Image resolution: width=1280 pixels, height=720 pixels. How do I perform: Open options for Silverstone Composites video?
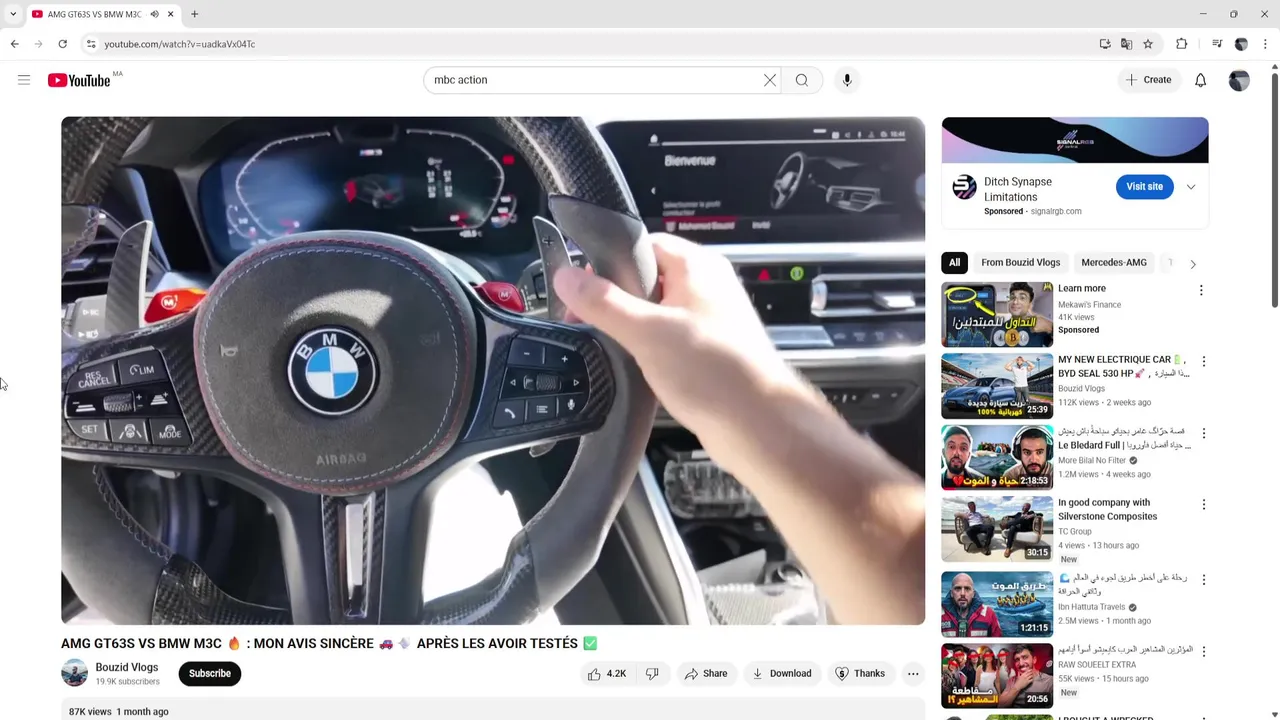[1203, 505]
